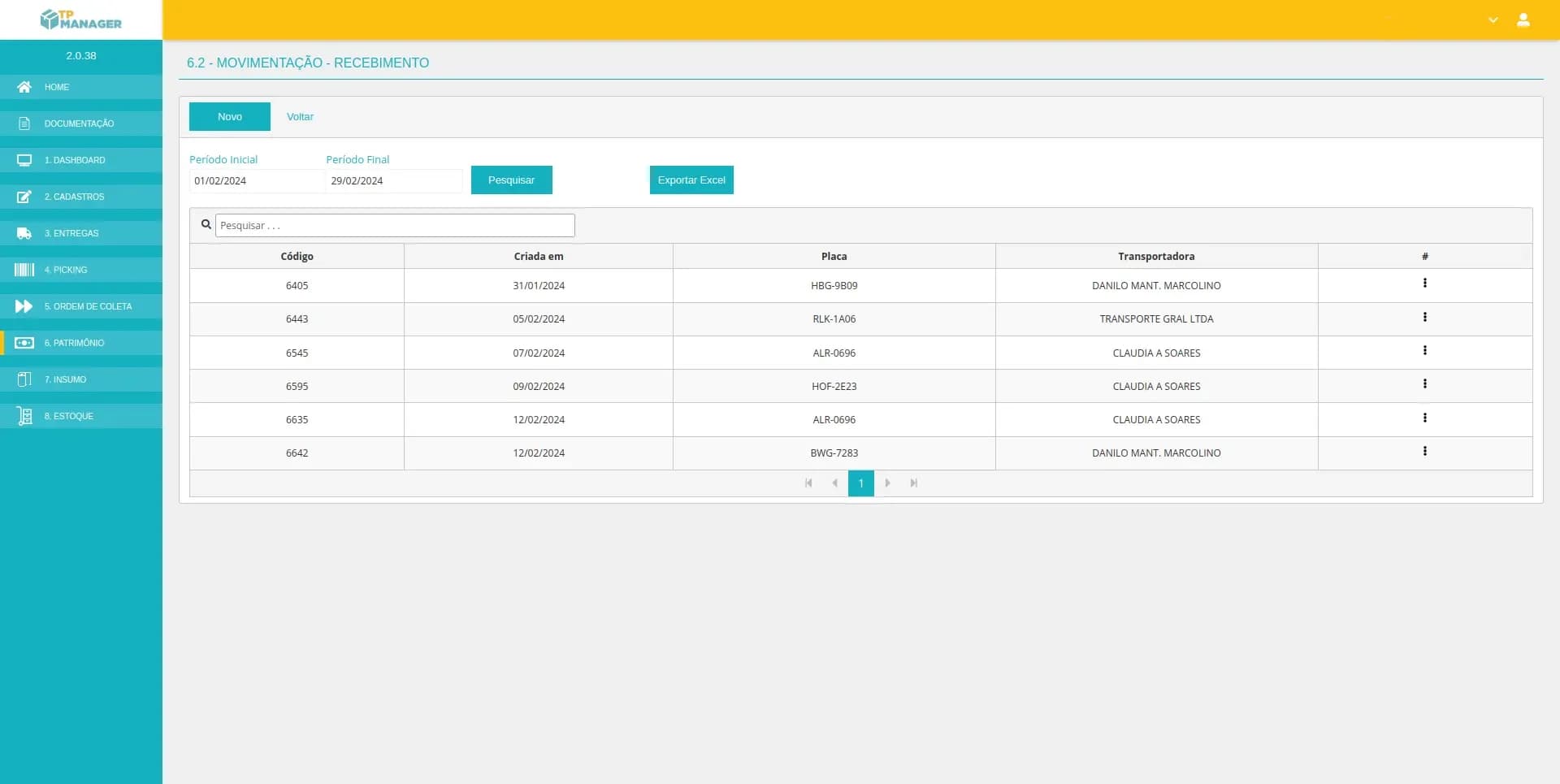The width and height of the screenshot is (1560, 784).
Task: Click date cell 05/02/2024
Action: point(539,319)
